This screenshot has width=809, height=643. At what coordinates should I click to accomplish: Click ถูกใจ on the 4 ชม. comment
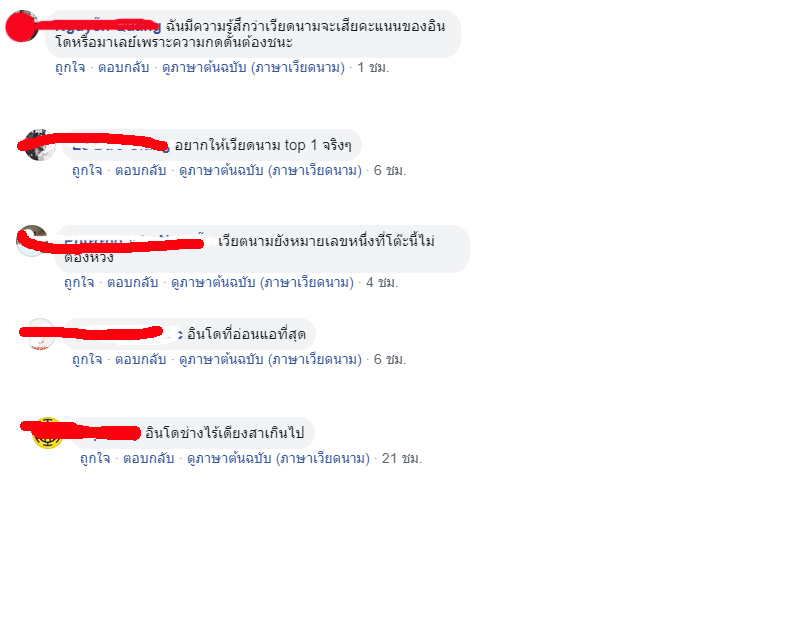click(79, 282)
